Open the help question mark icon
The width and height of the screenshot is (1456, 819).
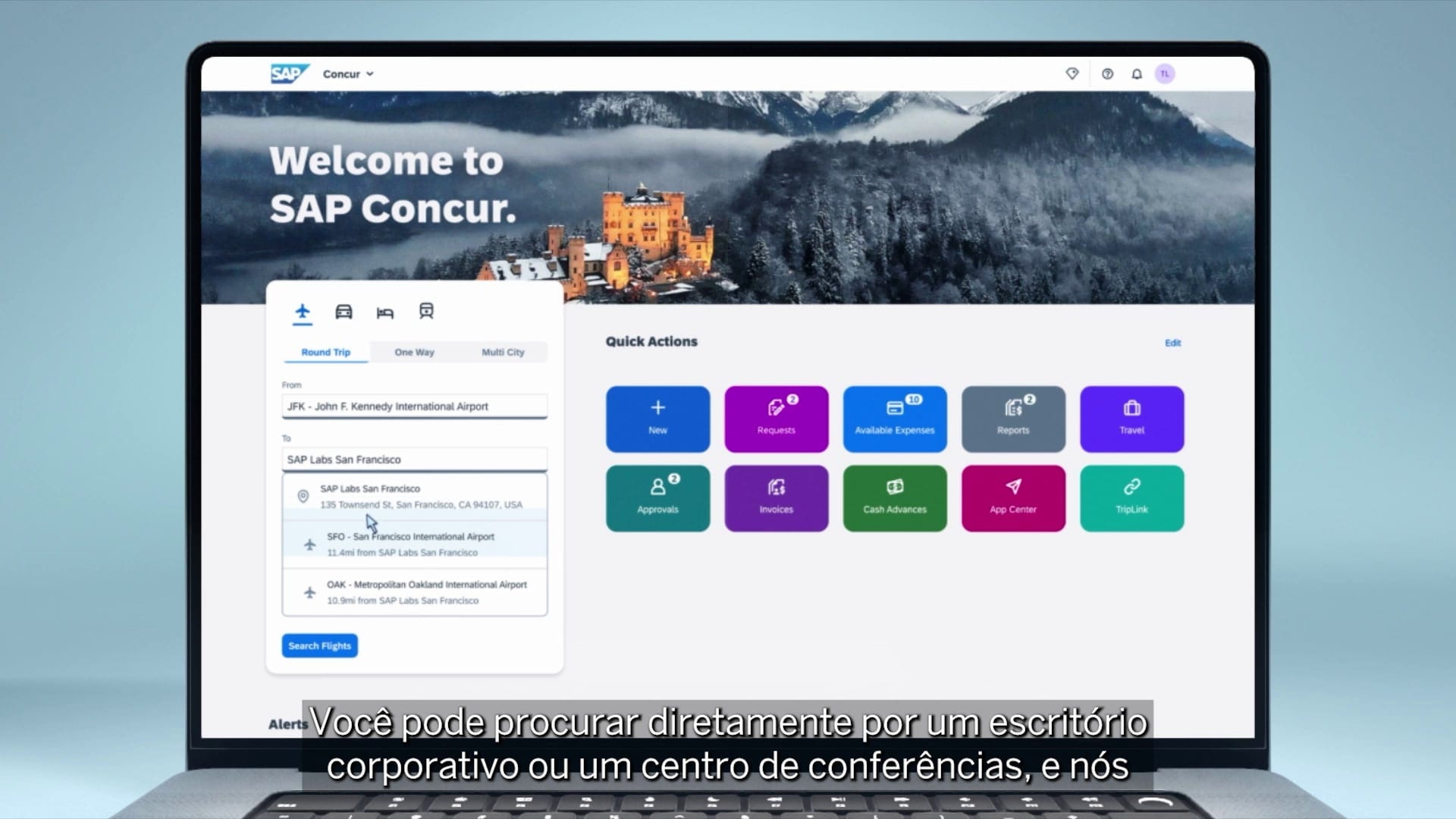[1107, 74]
